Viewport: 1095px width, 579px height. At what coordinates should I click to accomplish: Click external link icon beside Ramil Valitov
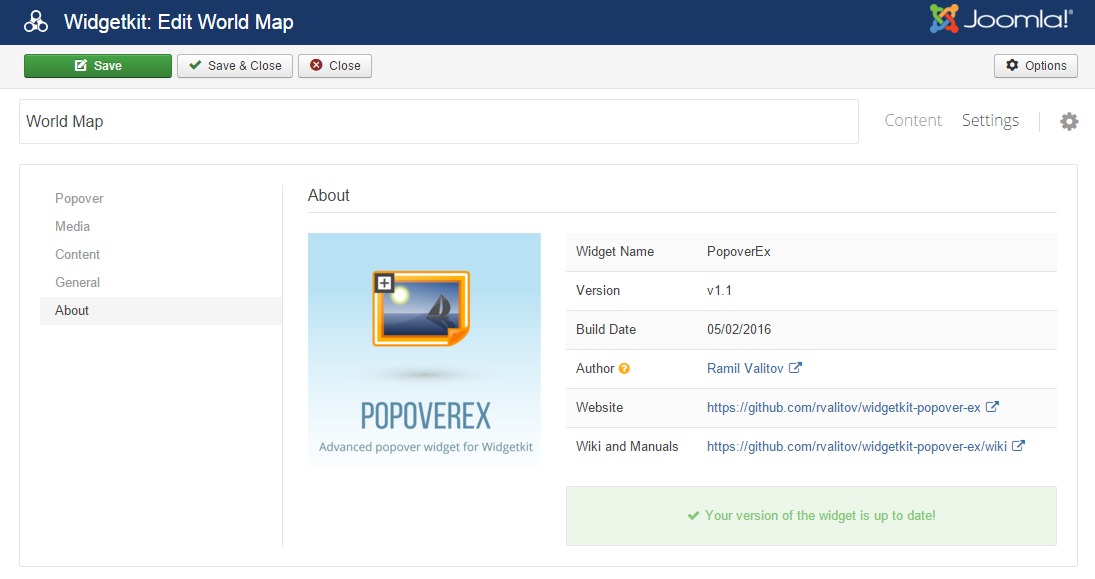click(795, 367)
